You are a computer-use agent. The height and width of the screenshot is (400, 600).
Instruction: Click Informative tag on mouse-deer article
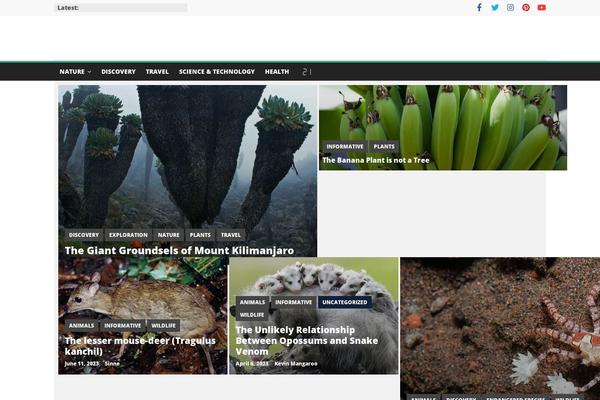point(122,326)
